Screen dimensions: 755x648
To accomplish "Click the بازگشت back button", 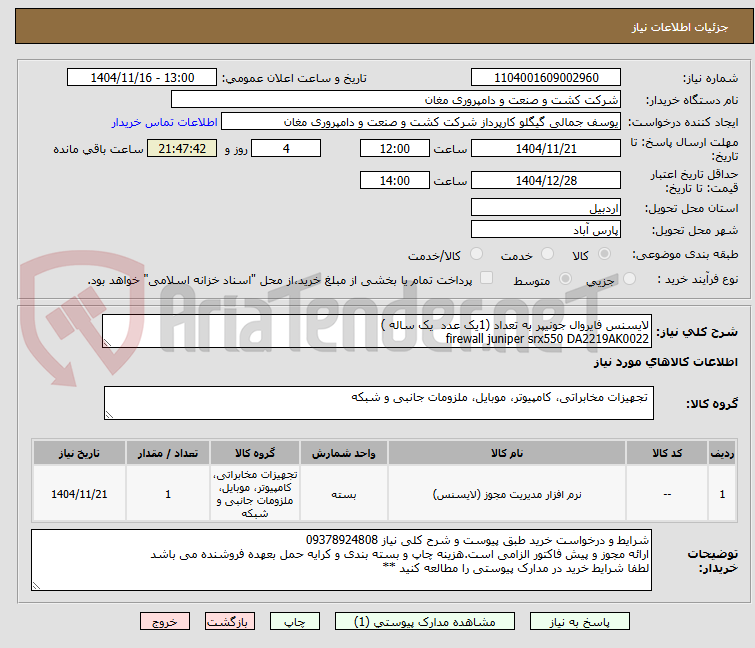I will pyautogui.click(x=230, y=622).
